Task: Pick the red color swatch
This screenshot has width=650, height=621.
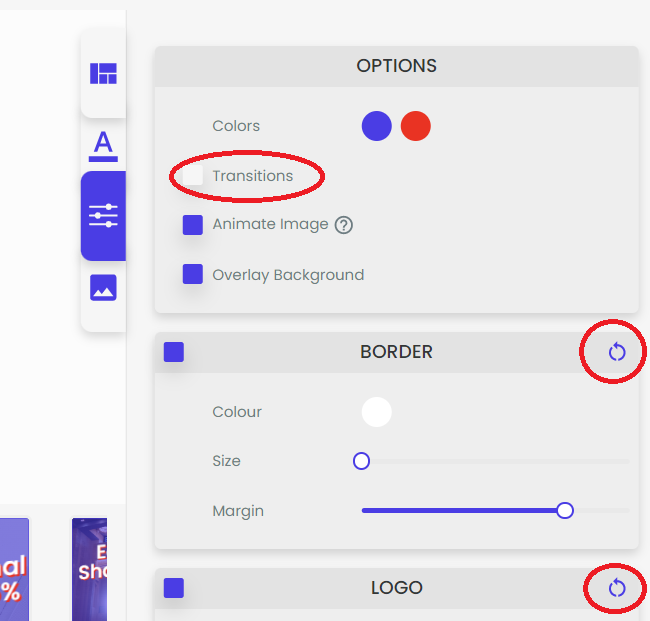Action: click(415, 126)
